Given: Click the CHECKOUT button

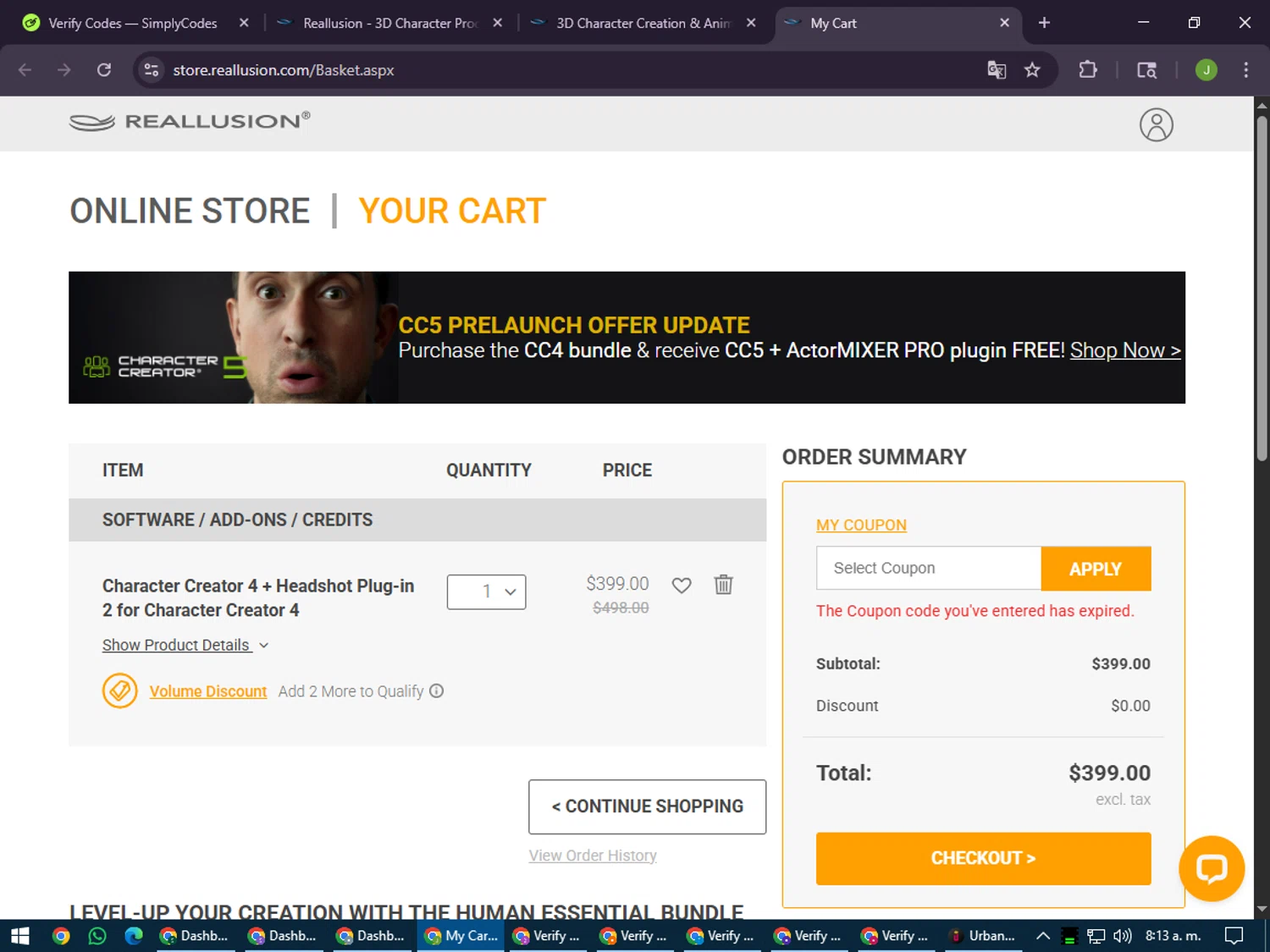Looking at the screenshot, I should tap(983, 858).
